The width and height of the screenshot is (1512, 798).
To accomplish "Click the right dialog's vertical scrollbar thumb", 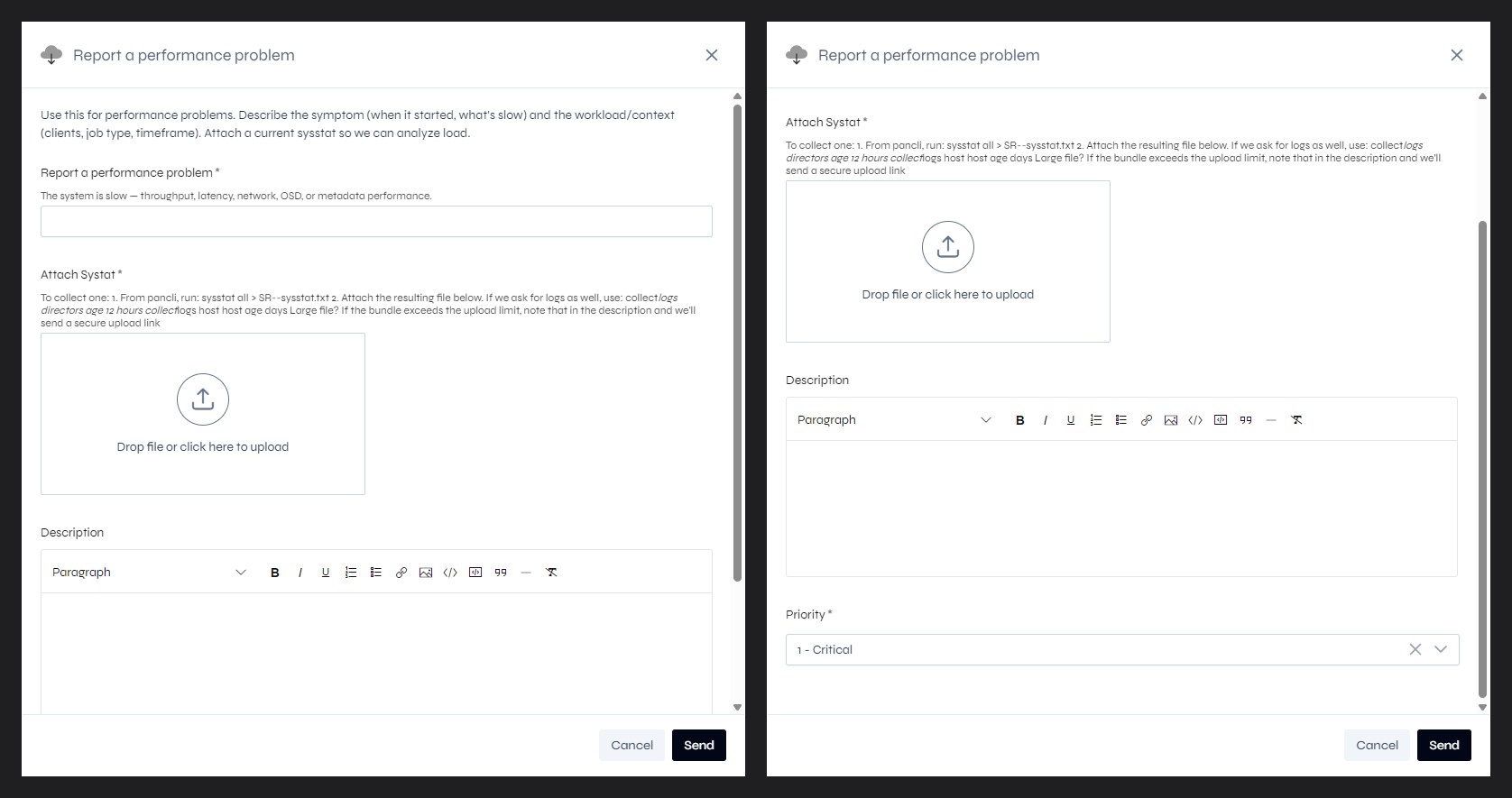I will (x=1482, y=460).
